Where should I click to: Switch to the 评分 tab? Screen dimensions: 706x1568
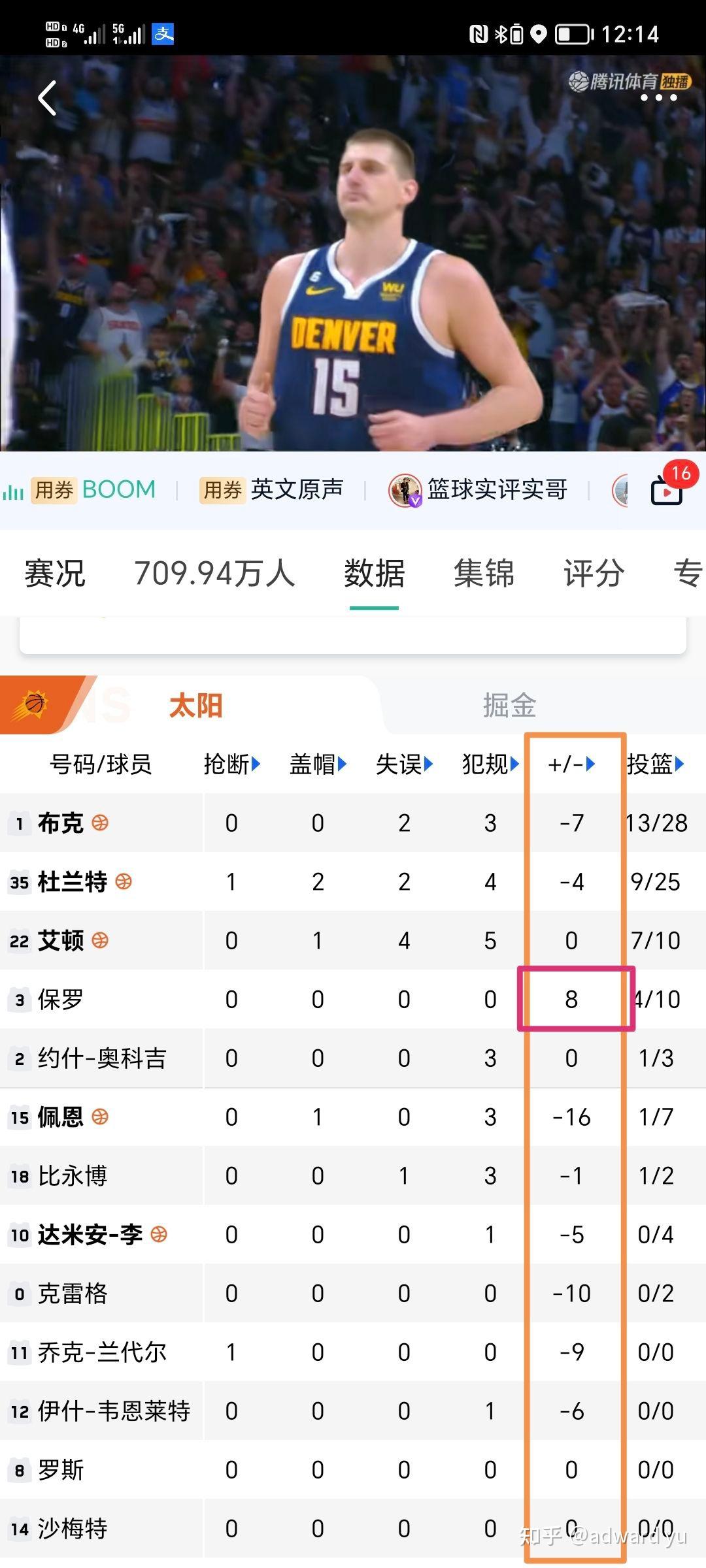tap(594, 574)
